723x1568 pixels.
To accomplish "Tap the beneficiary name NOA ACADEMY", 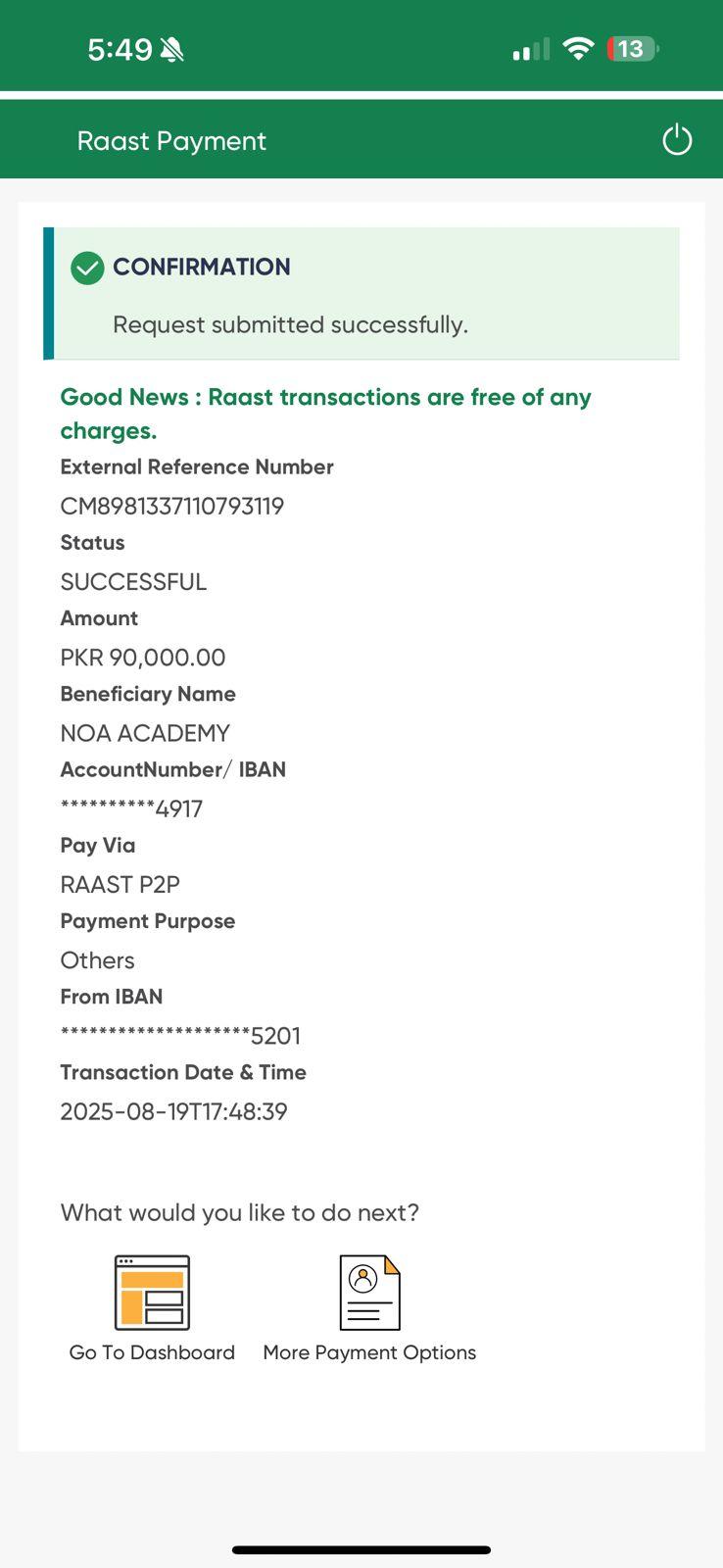I will [x=145, y=733].
